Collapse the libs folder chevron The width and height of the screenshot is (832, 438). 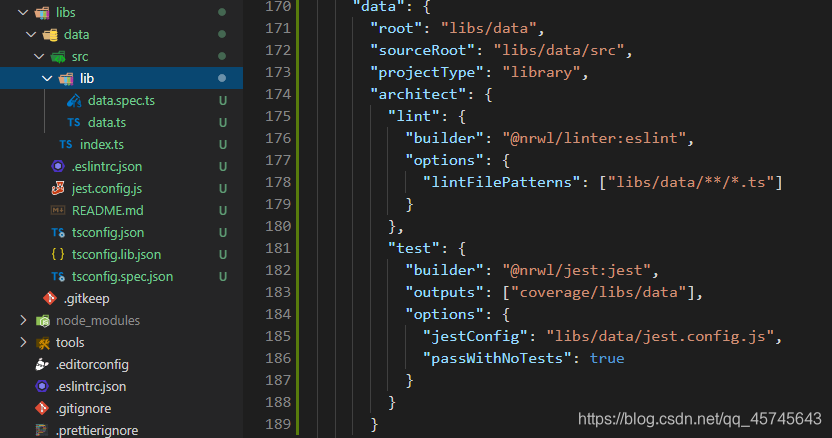23,12
